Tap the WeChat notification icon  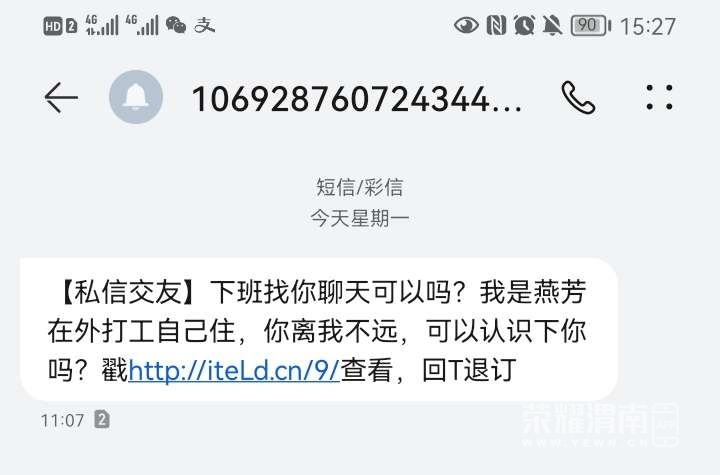pyautogui.click(x=175, y=25)
